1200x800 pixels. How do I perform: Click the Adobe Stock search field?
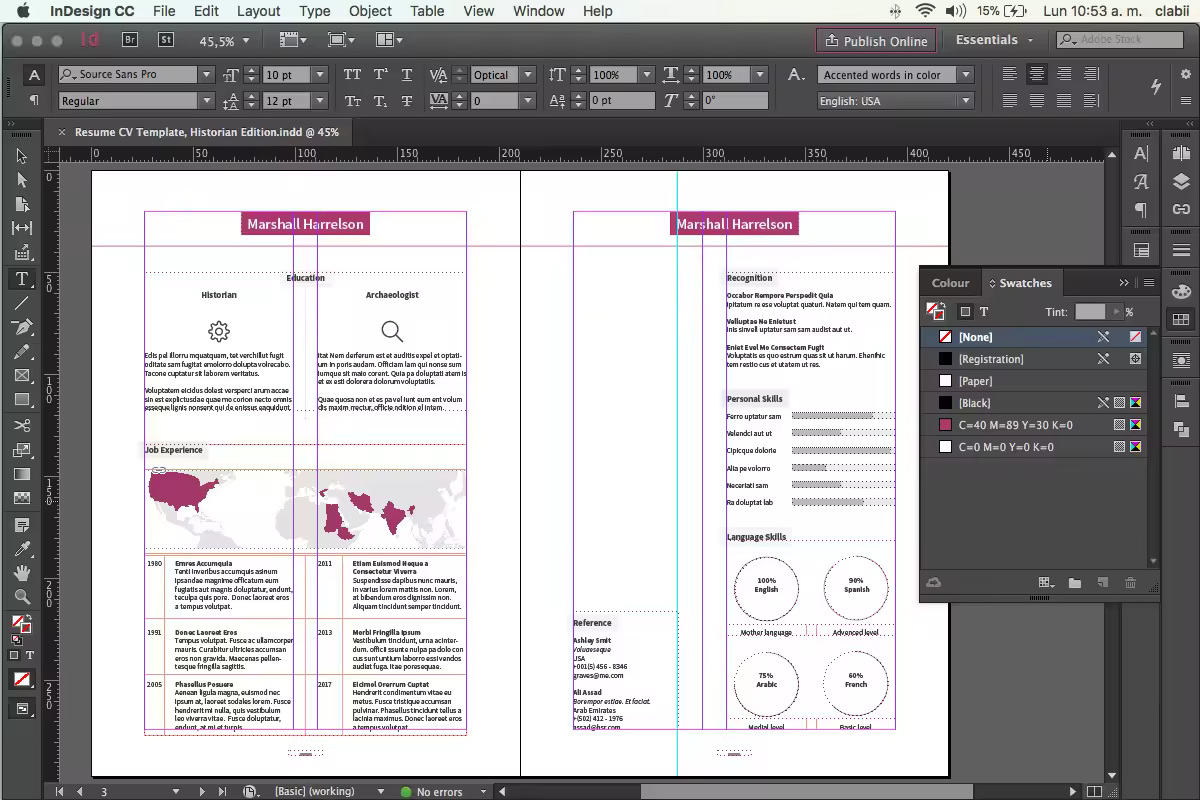tap(1119, 40)
